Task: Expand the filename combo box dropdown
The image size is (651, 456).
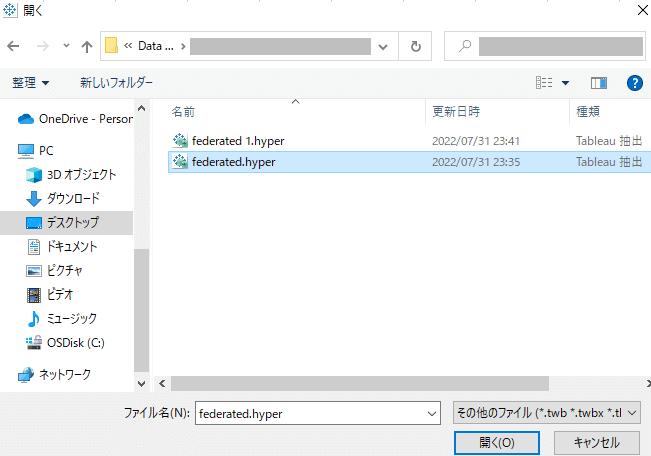Action: point(432,414)
